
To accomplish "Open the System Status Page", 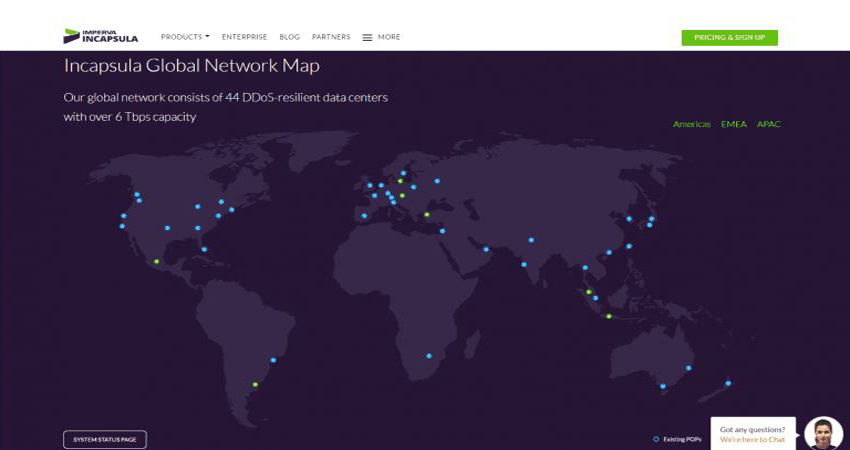I will 105,439.
